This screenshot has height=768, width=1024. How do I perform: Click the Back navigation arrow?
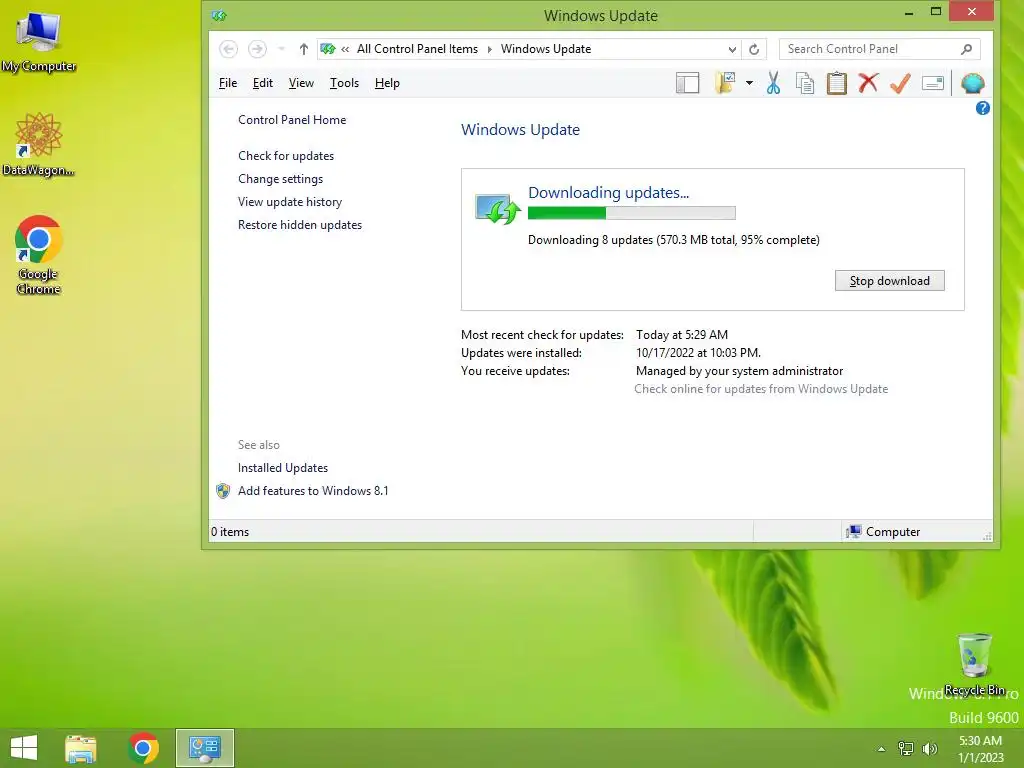click(x=229, y=49)
